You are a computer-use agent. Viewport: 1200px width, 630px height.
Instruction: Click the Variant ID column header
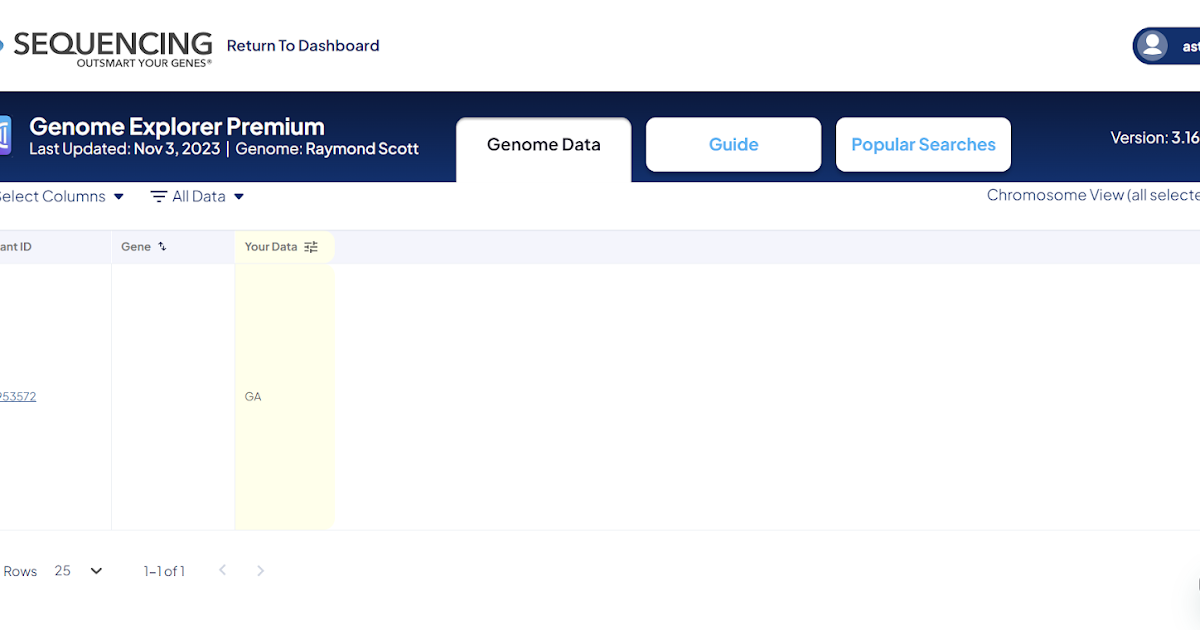coord(16,247)
